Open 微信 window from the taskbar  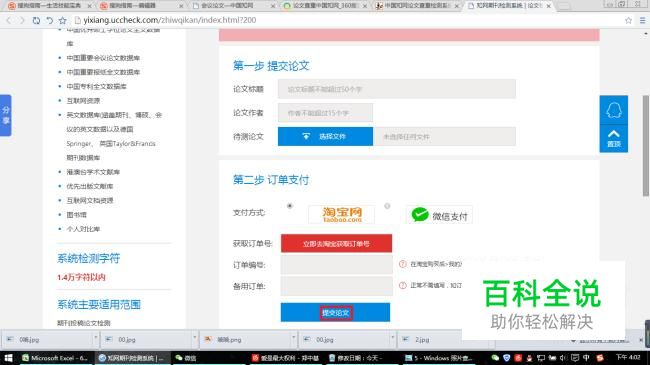pos(209,358)
